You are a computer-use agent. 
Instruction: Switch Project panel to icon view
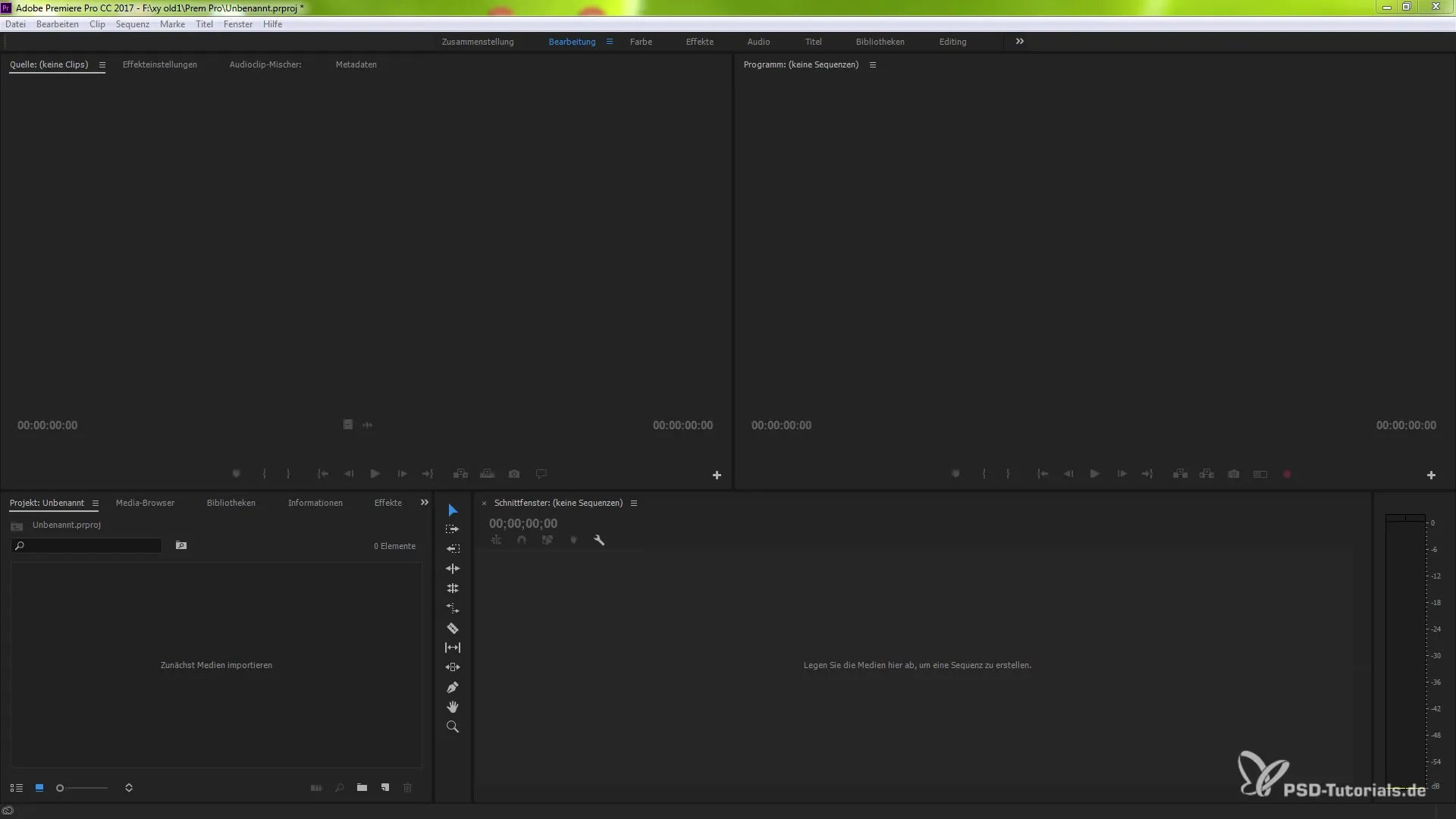click(39, 788)
